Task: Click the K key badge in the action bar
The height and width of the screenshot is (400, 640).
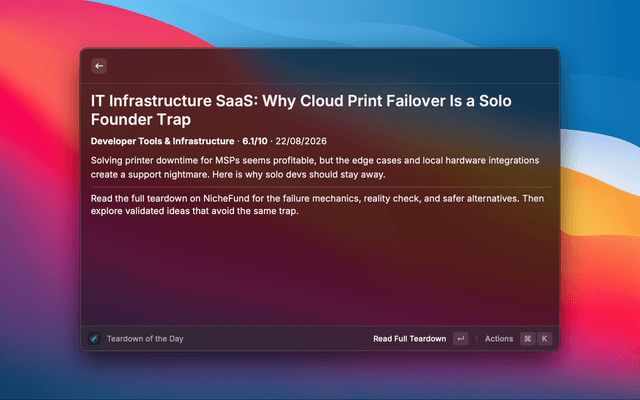Action: pyautogui.click(x=544, y=338)
